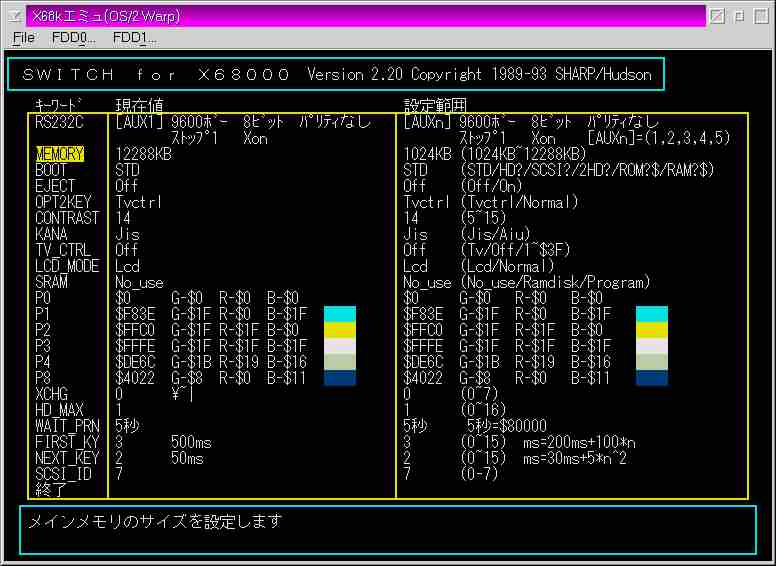776x566 pixels.
Task: Select the P2 palette keyword
Action: (43, 330)
